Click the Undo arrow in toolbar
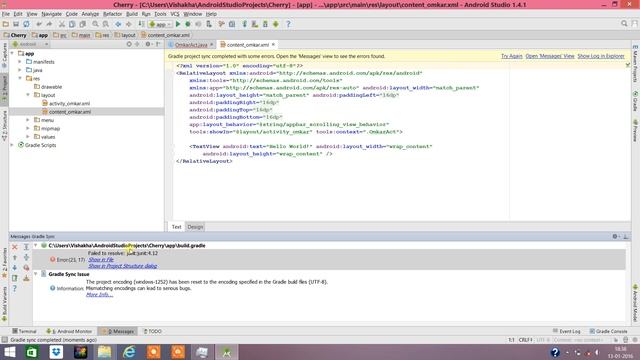640x360 pixels. (39, 24)
